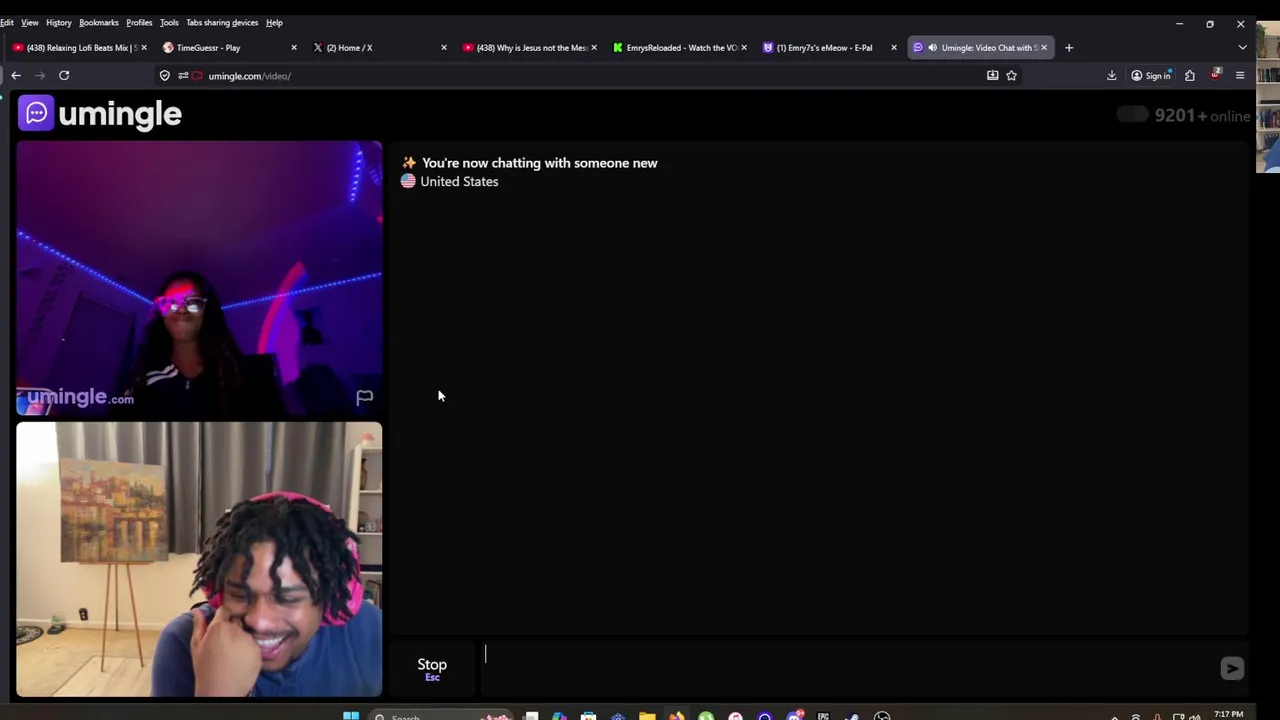This screenshot has width=1280, height=720.
Task: Send the message with the arrow button
Action: (1232, 669)
